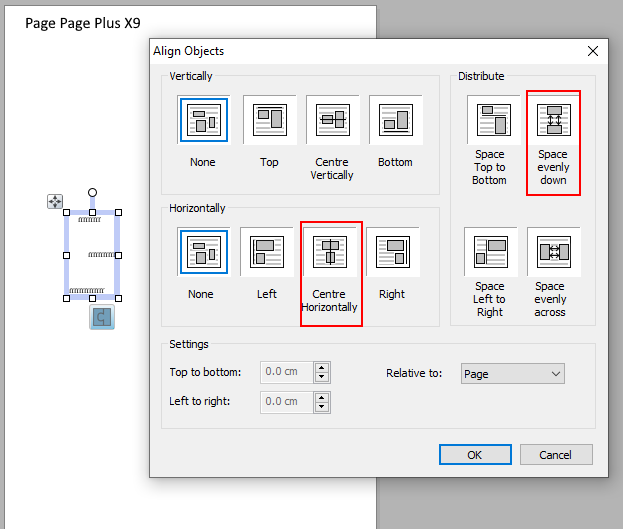Click the 'Page Page Plus X9' page text
Screen dimensions: 623x529
click(83, 23)
